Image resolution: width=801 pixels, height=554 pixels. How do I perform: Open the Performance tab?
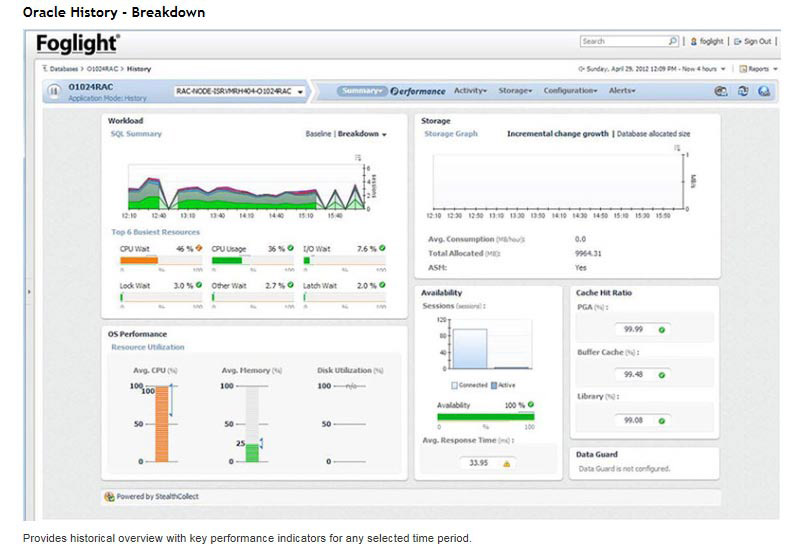(418, 91)
